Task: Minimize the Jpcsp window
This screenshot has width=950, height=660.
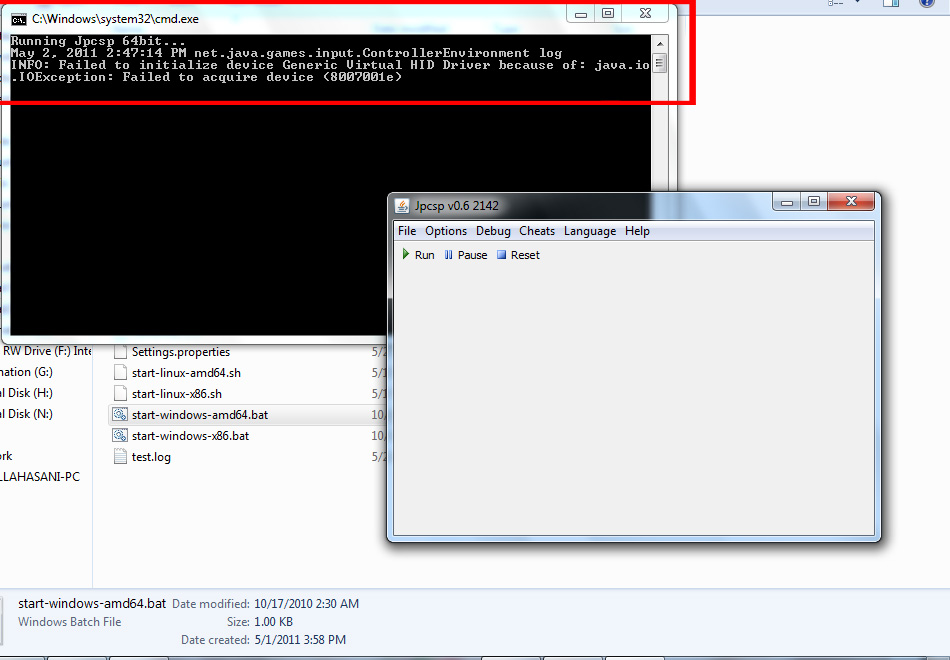Action: (x=787, y=202)
